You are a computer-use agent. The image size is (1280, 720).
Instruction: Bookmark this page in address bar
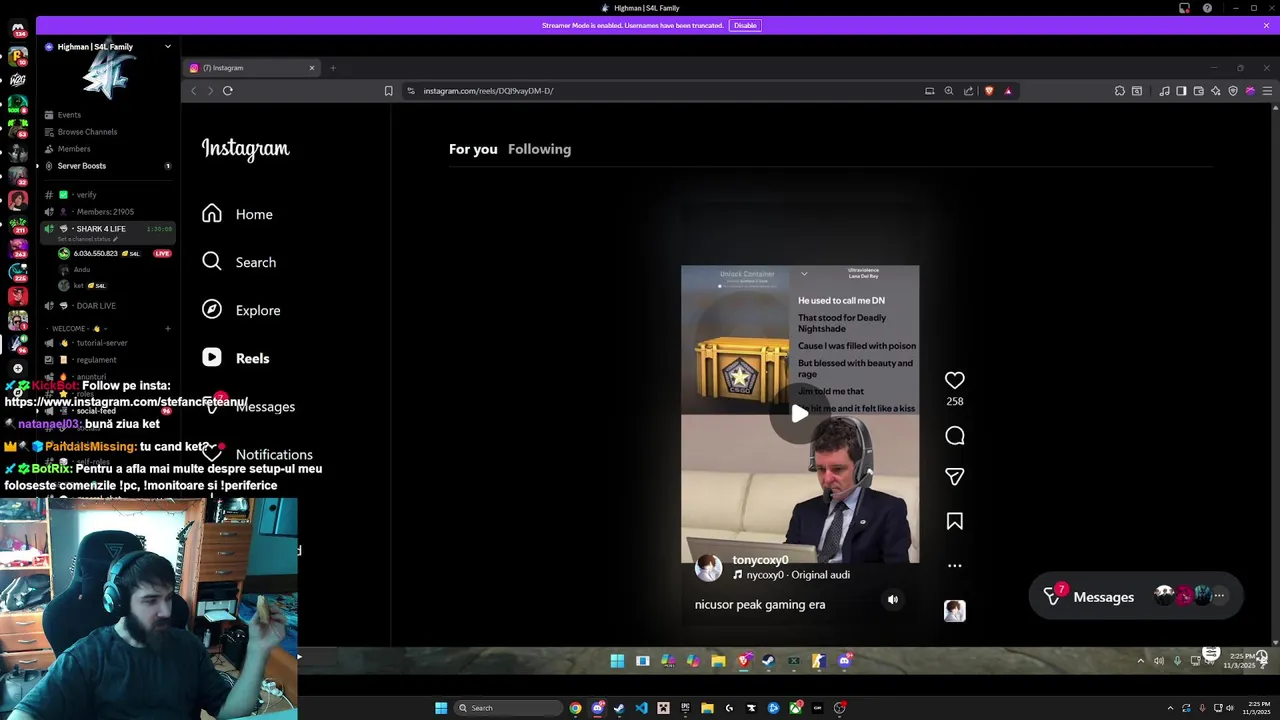click(x=389, y=91)
